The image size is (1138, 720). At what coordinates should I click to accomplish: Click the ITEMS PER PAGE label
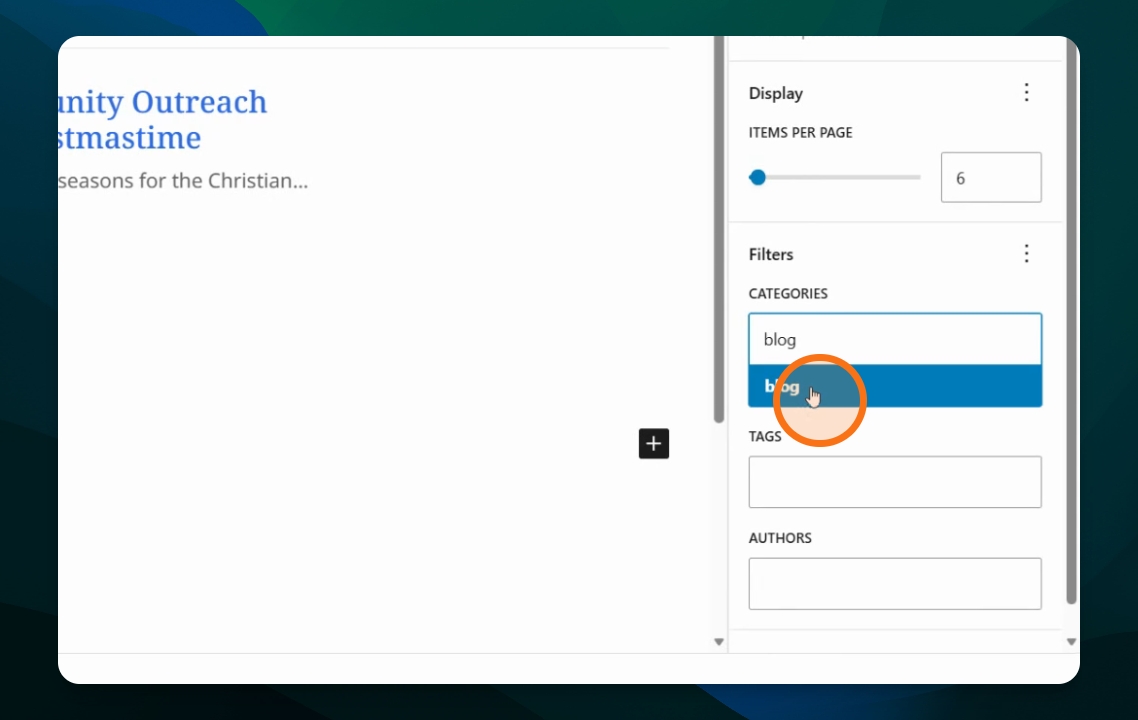tap(801, 133)
